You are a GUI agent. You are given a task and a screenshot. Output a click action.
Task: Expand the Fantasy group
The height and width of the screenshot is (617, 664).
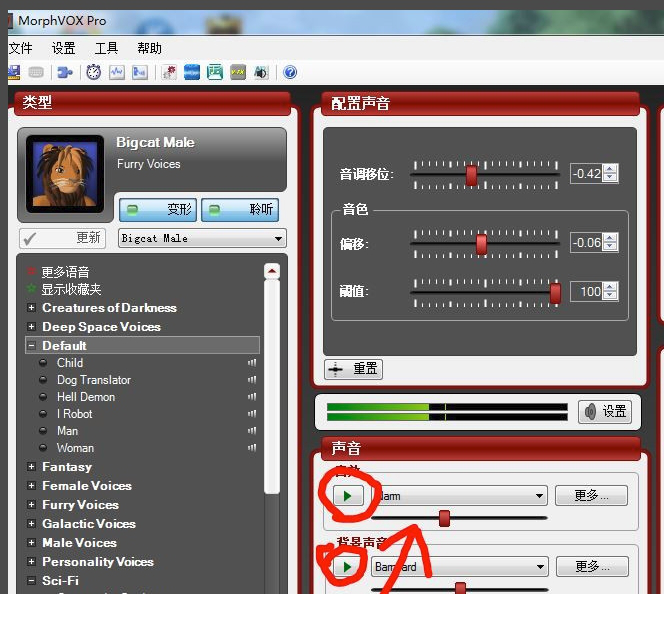pyautogui.click(x=31, y=467)
